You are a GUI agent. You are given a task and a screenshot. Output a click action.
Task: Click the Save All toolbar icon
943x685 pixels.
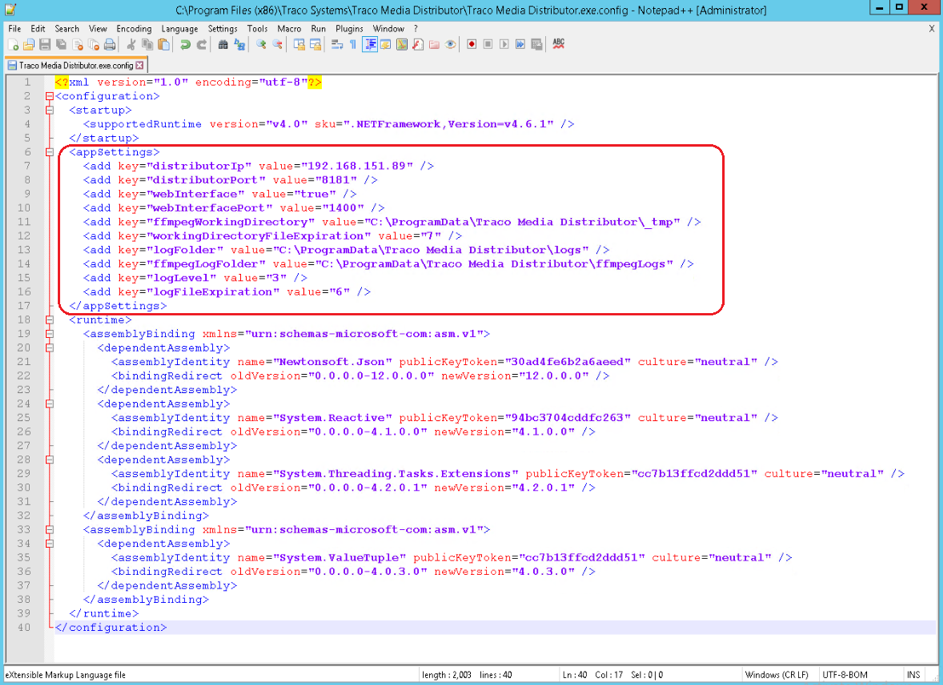coord(61,44)
